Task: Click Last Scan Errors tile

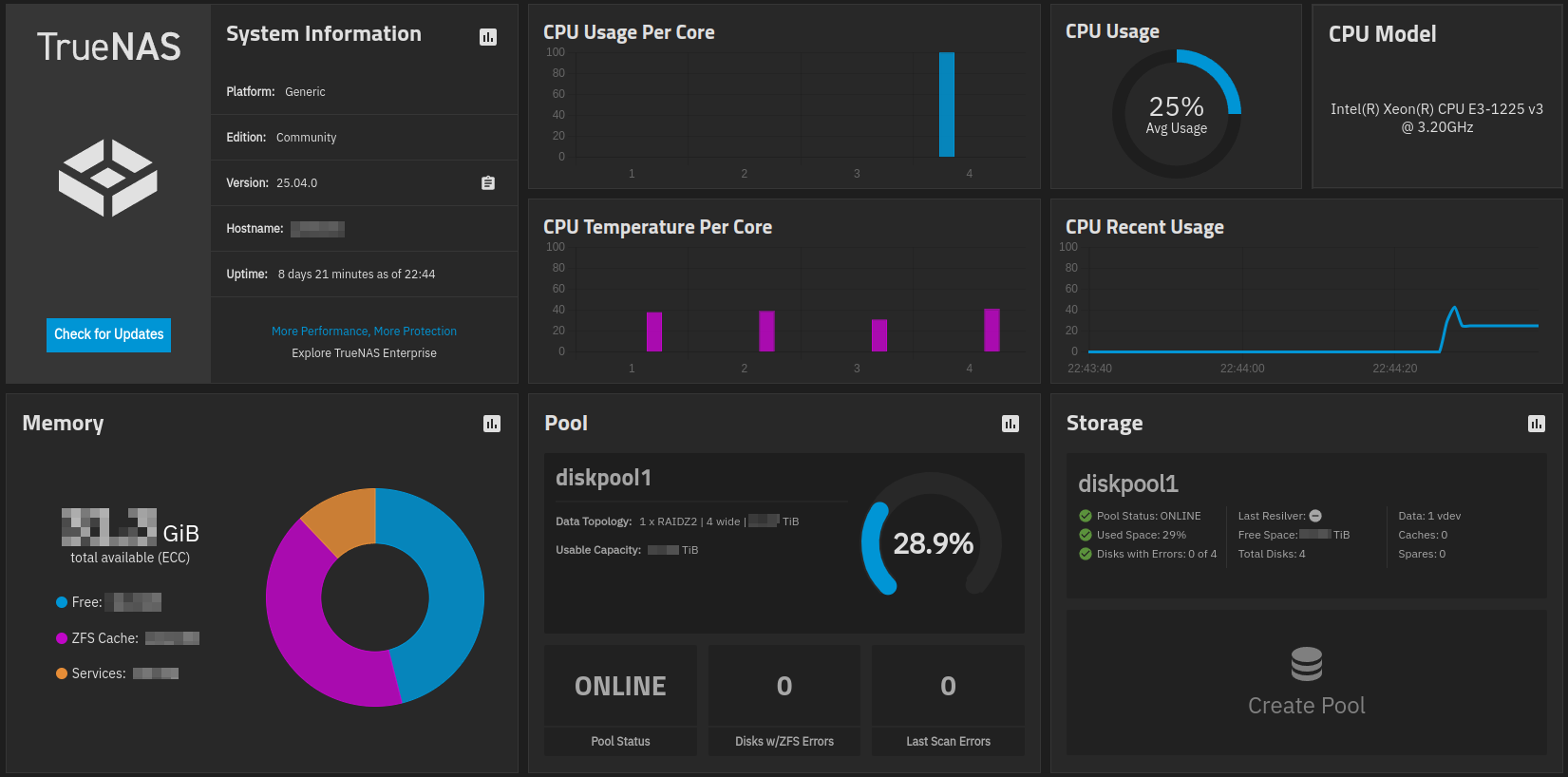Action: coord(948,701)
